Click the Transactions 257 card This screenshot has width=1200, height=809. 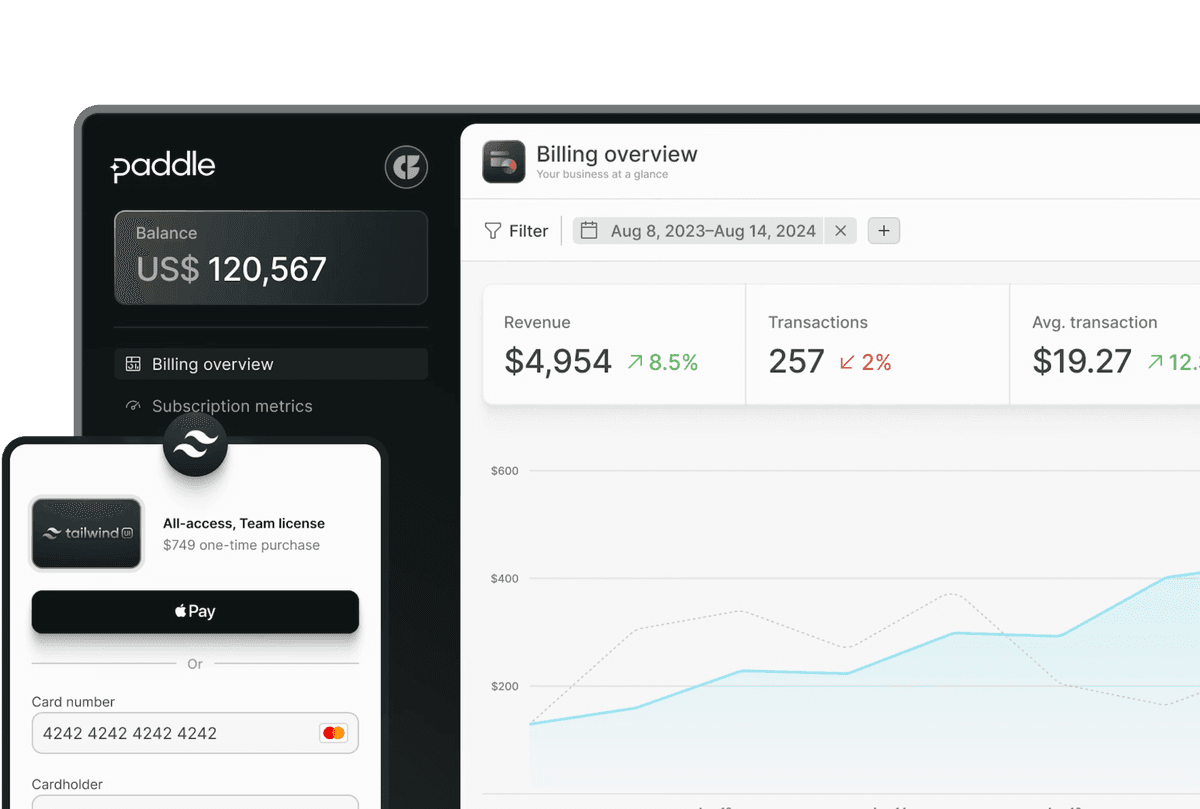coord(878,344)
